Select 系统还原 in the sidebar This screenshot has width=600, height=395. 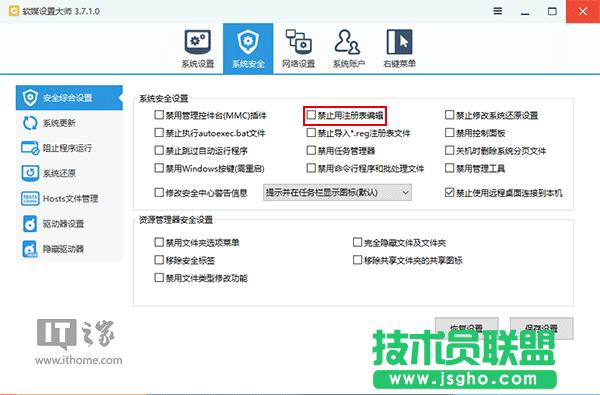69,173
